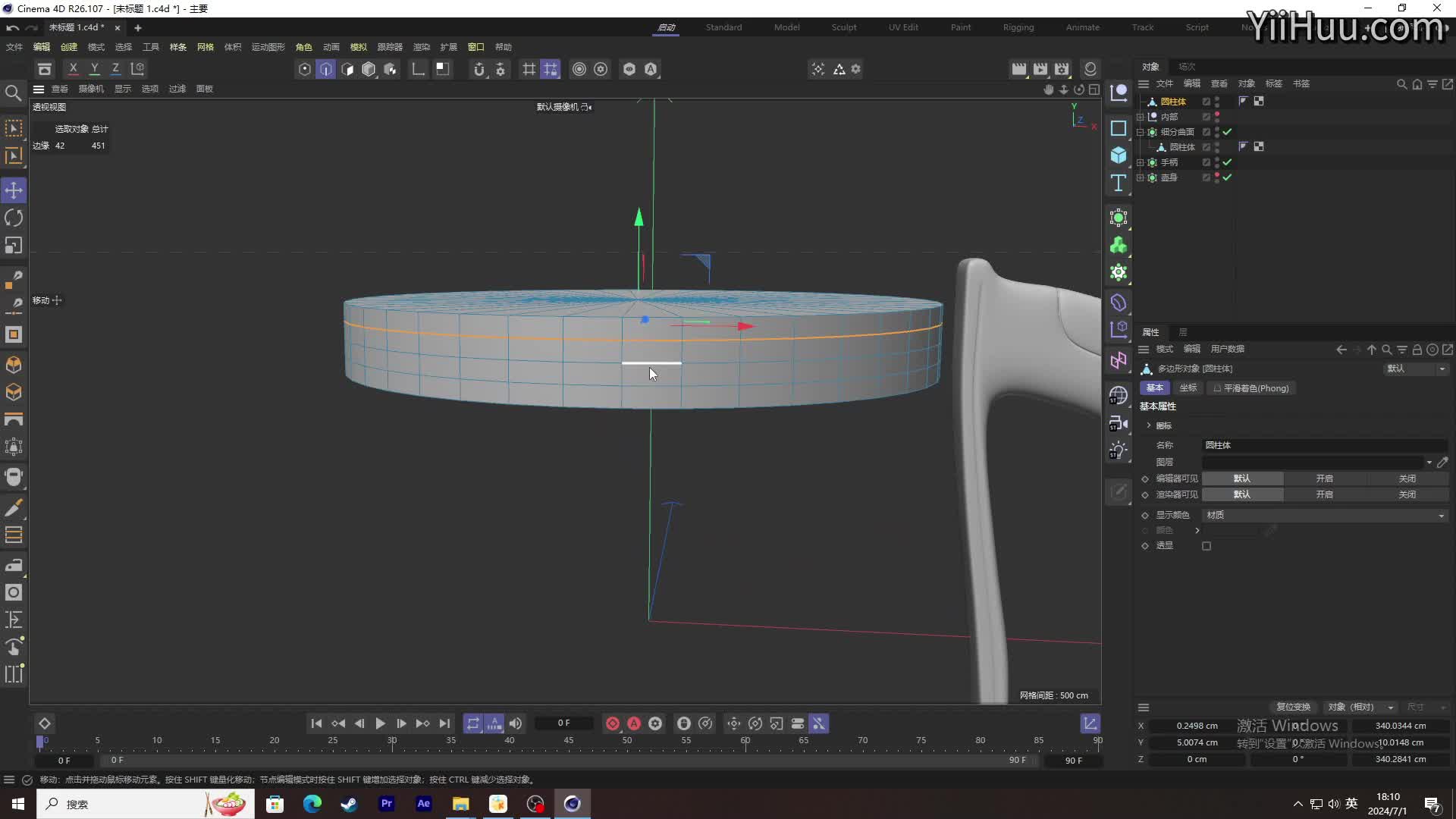The width and height of the screenshot is (1456, 819).
Task: Open the Edit Render Settings icon
Action: tap(1062, 69)
